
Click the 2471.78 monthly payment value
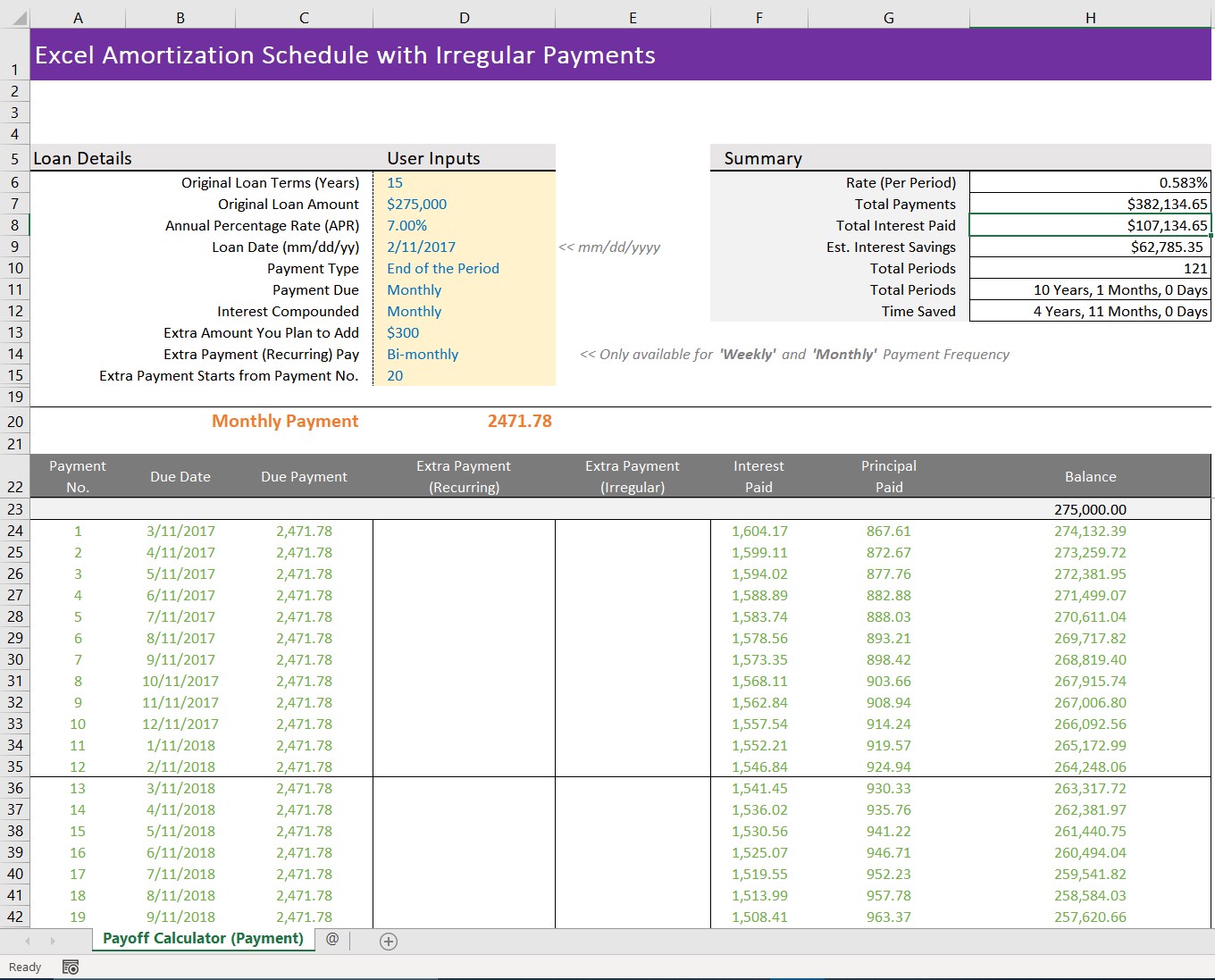(x=519, y=421)
